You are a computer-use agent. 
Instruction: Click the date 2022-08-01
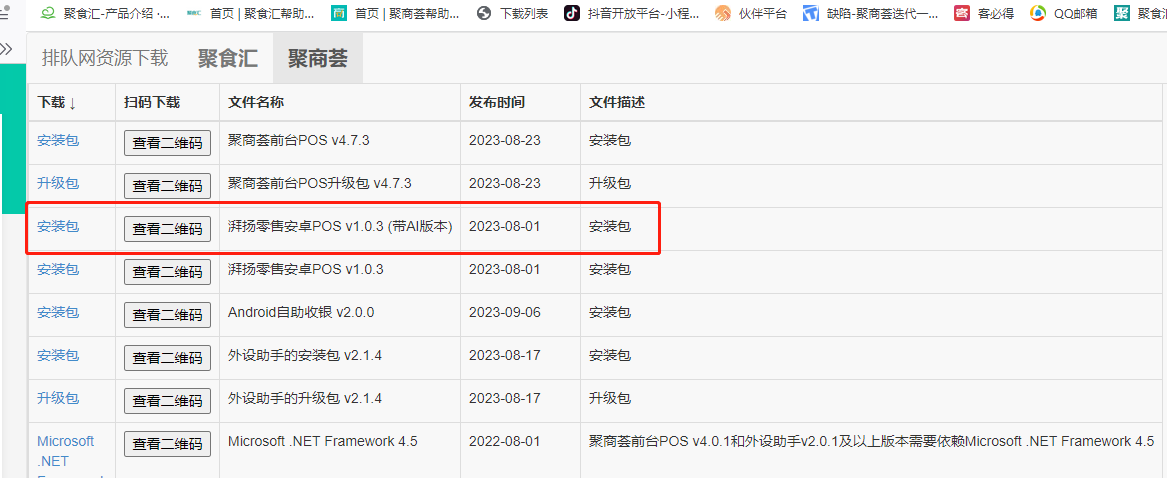point(505,442)
